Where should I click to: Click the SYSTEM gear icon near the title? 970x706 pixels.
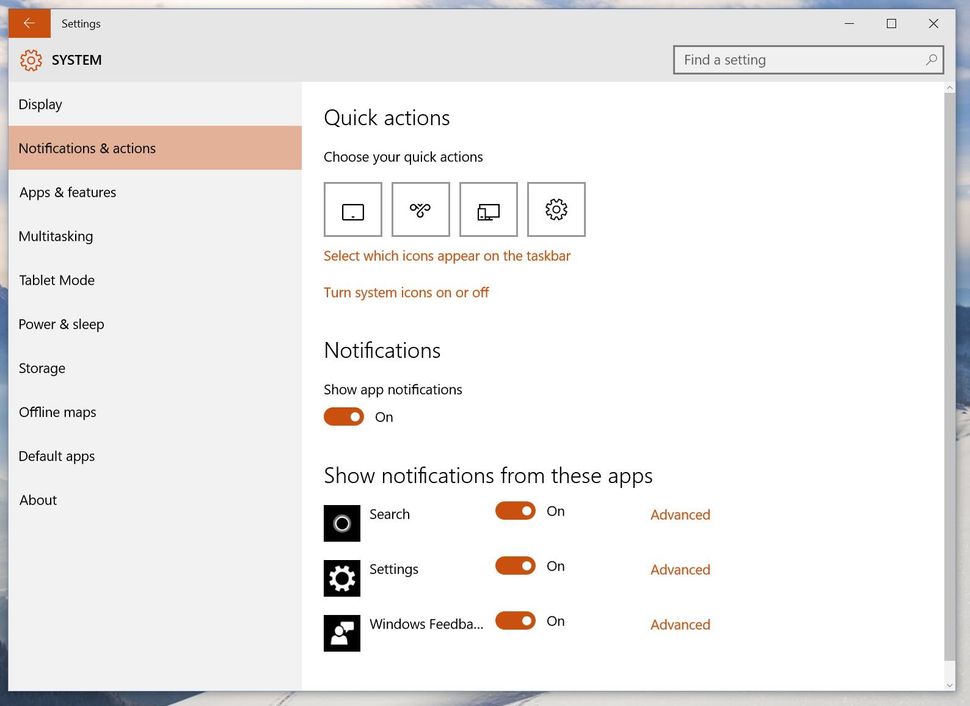(31, 60)
